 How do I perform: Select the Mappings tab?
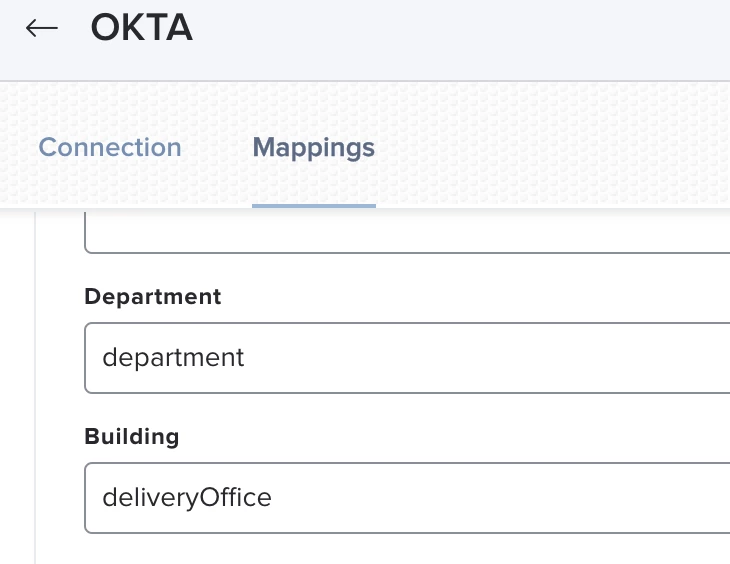click(x=314, y=148)
